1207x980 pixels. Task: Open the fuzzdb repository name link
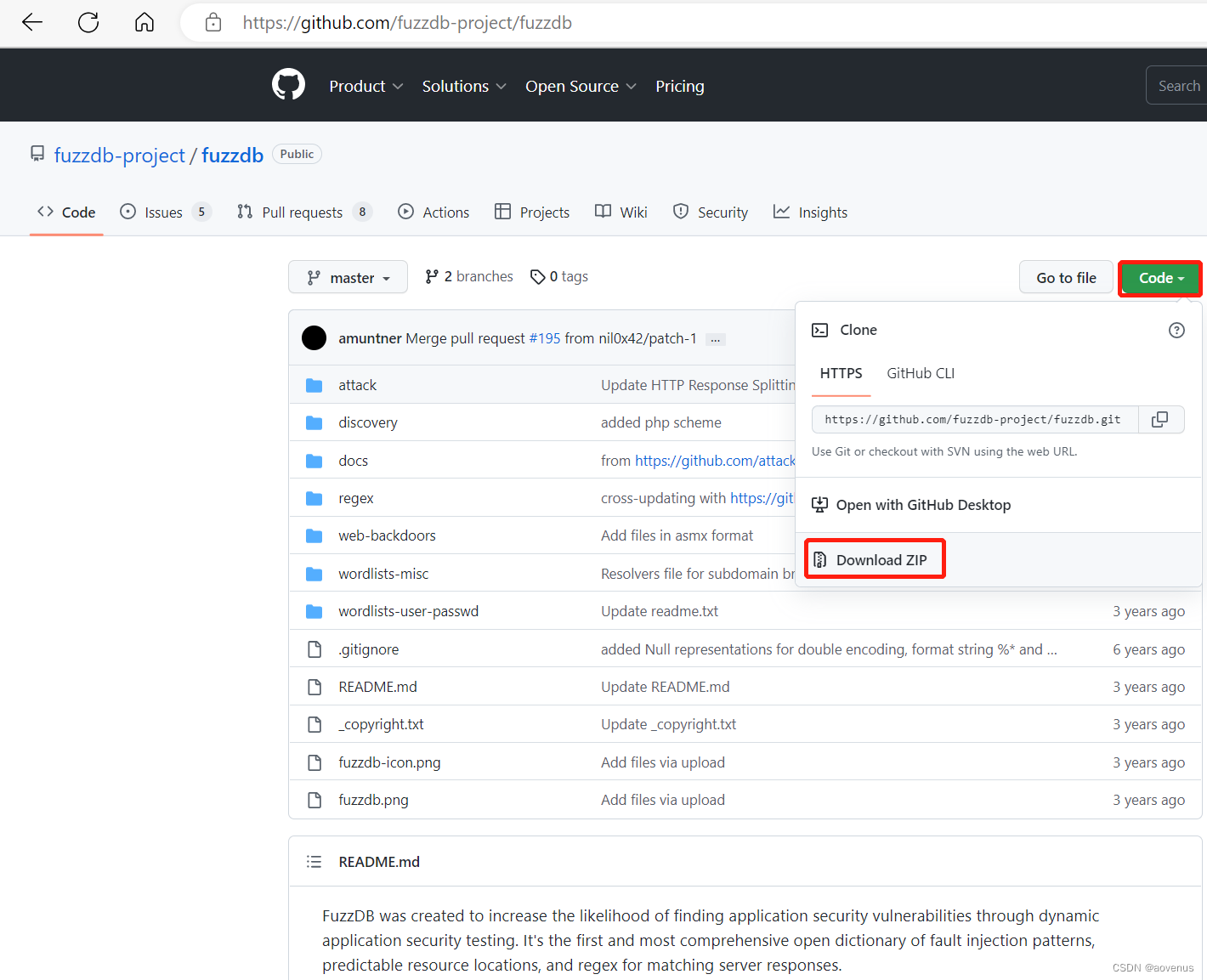click(232, 155)
